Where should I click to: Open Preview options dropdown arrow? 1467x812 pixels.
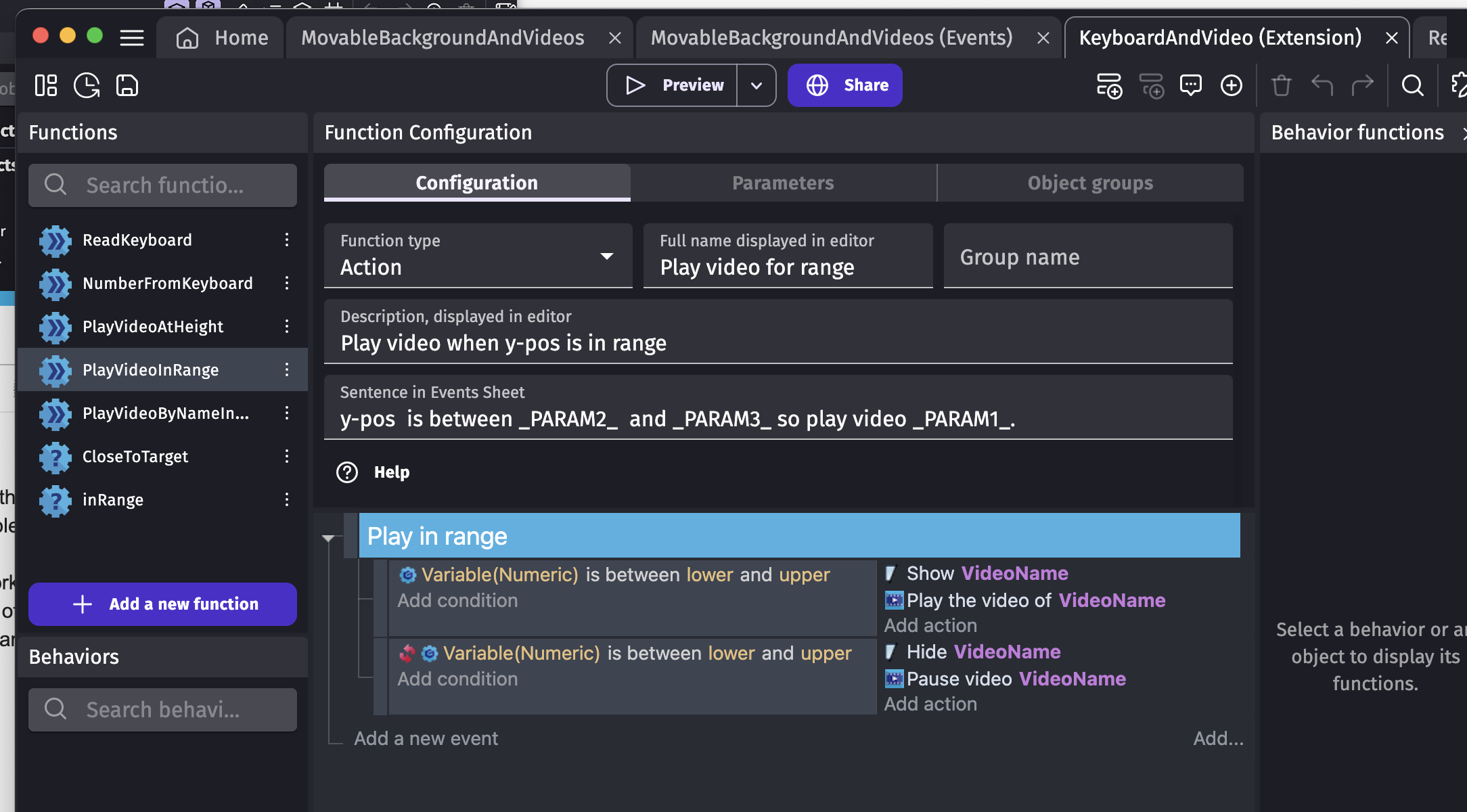757,85
